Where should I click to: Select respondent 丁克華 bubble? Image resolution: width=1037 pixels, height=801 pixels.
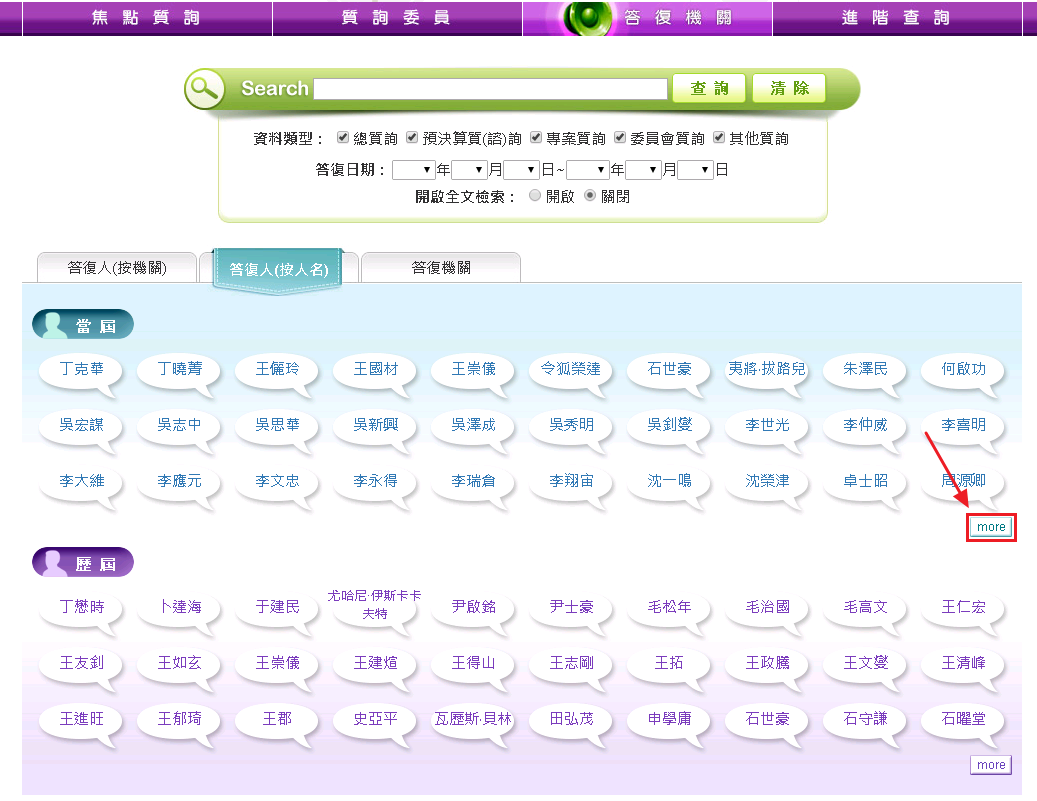click(x=82, y=369)
